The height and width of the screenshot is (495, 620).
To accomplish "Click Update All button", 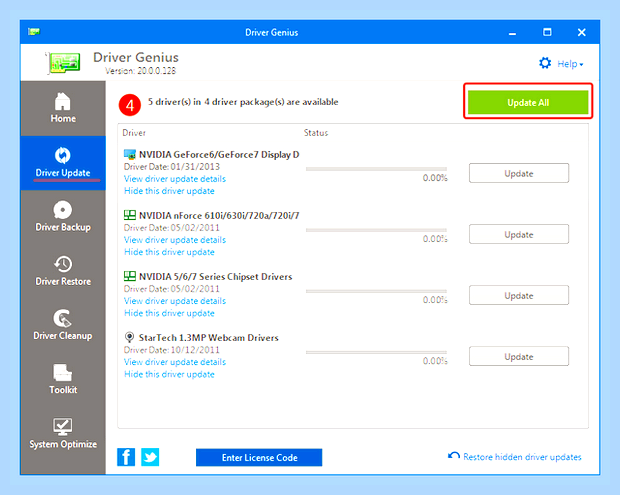I will [528, 102].
